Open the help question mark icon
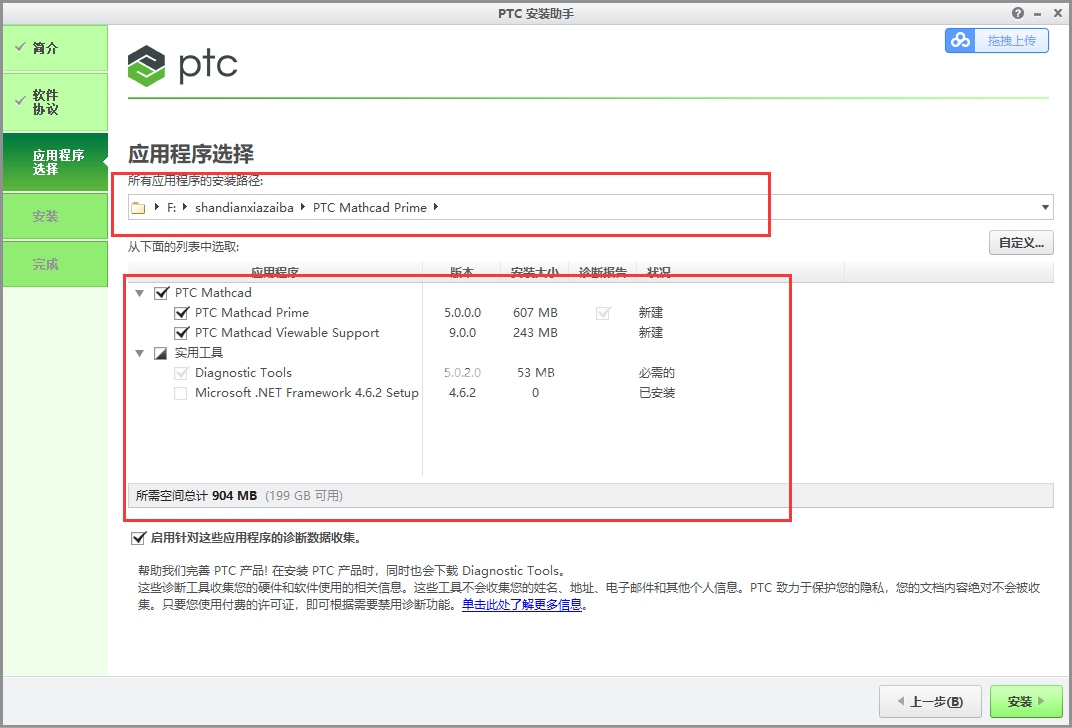This screenshot has height=728, width=1072. point(1018,13)
